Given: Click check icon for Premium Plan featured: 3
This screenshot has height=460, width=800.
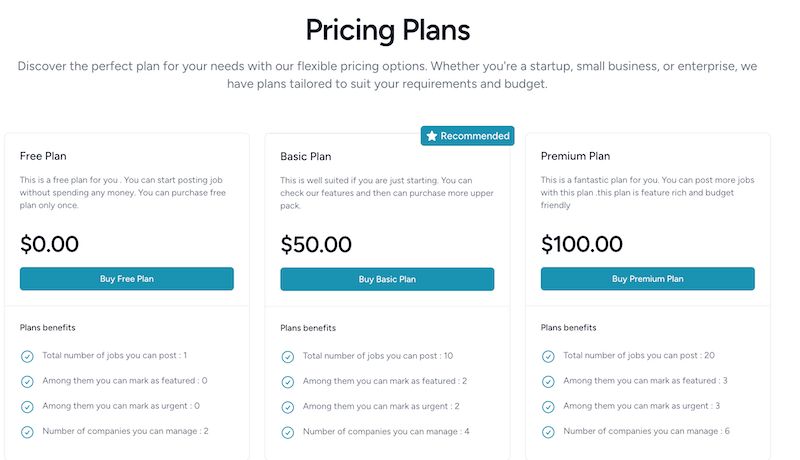Looking at the screenshot, I should tap(548, 381).
